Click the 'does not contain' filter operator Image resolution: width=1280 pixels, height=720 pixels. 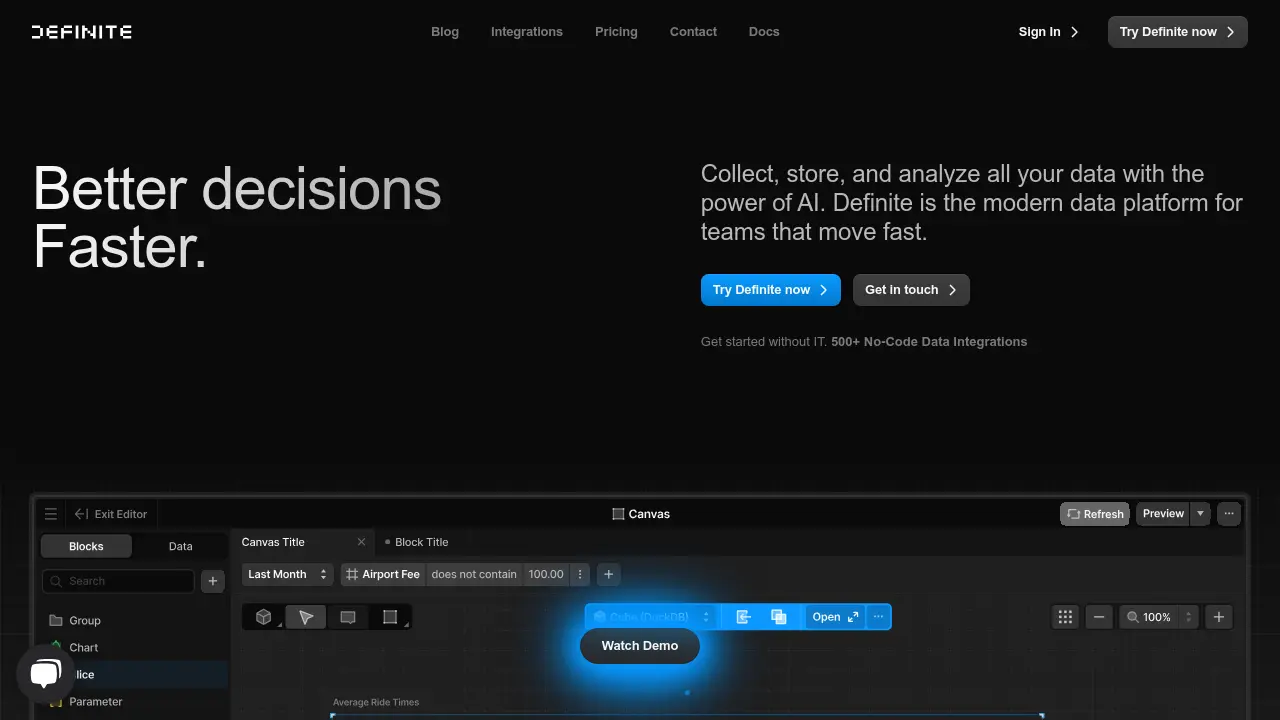pos(474,574)
